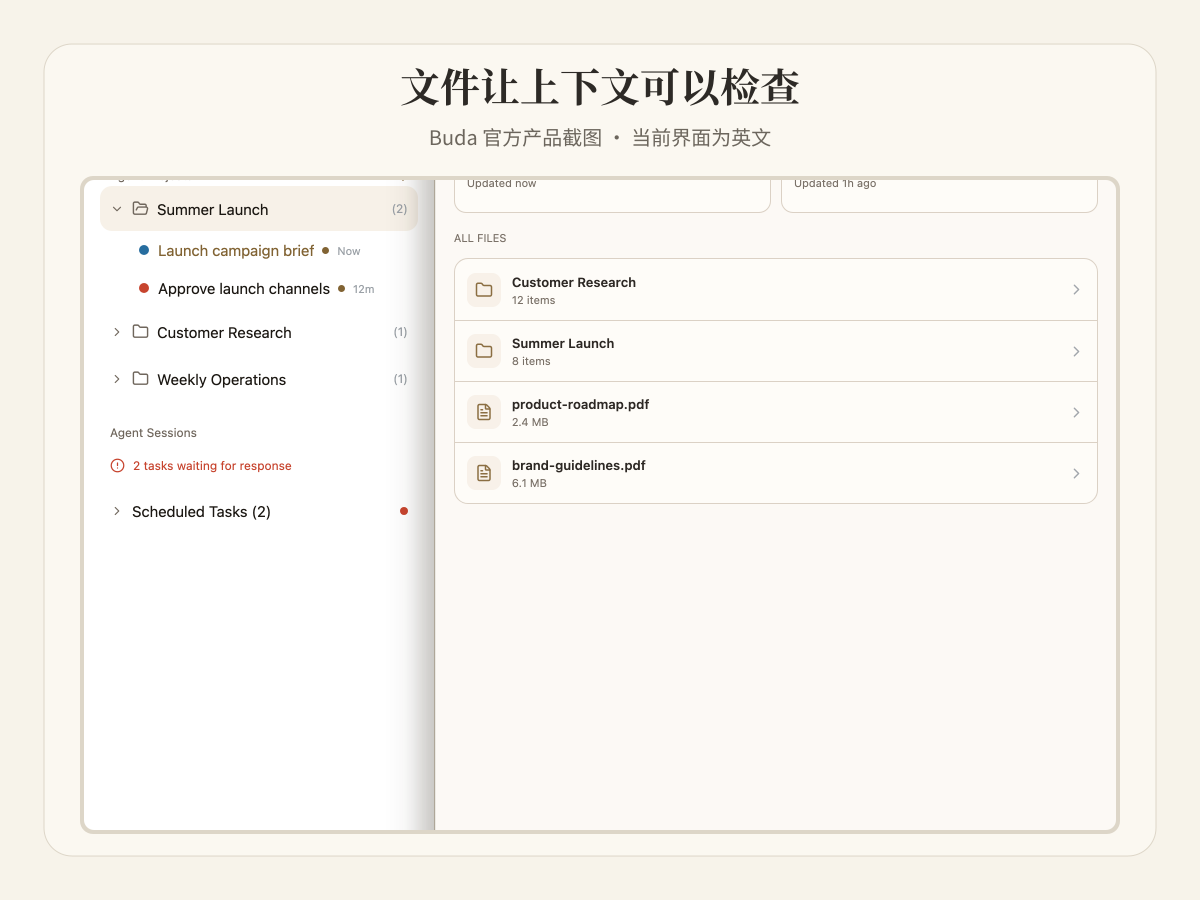Image resolution: width=1200 pixels, height=900 pixels.
Task: Click the Customer Research folder icon in All Files
Action: [x=484, y=290]
